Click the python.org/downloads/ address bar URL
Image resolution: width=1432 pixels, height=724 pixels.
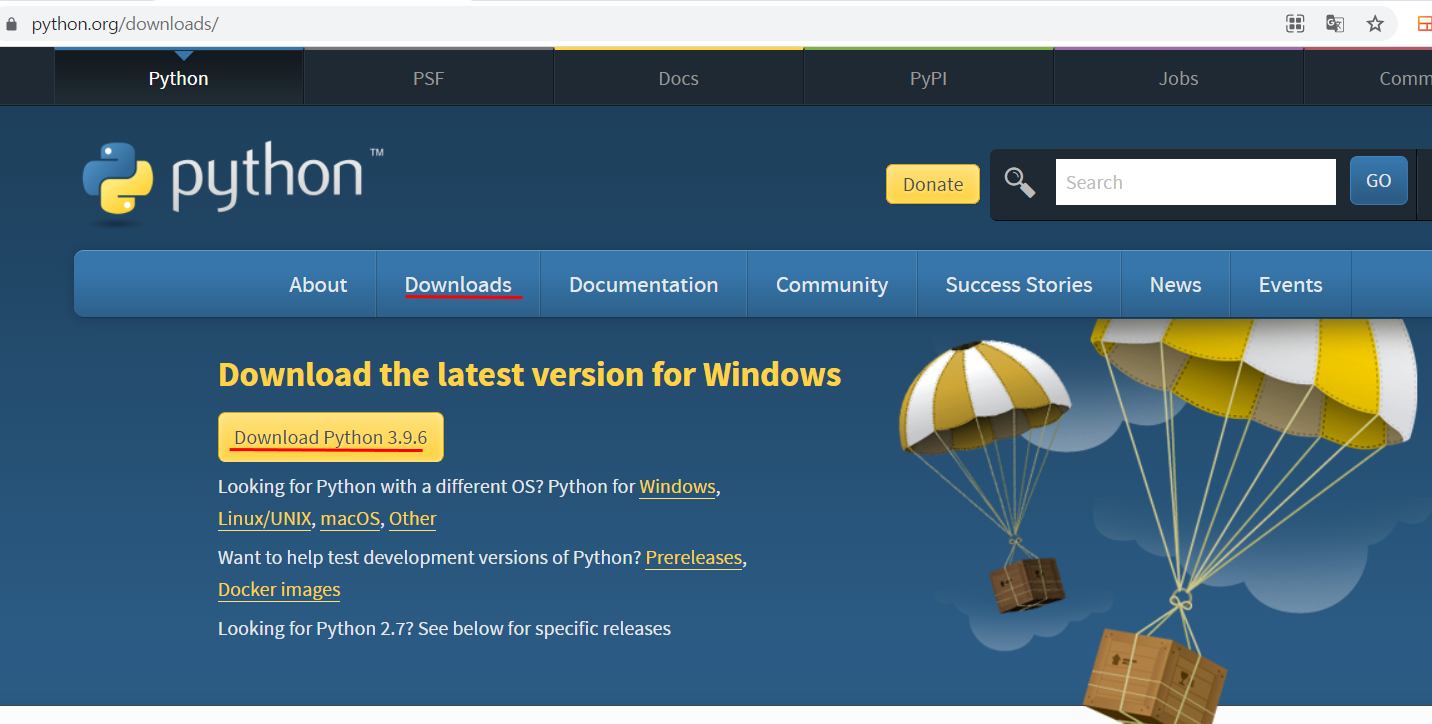[125, 23]
